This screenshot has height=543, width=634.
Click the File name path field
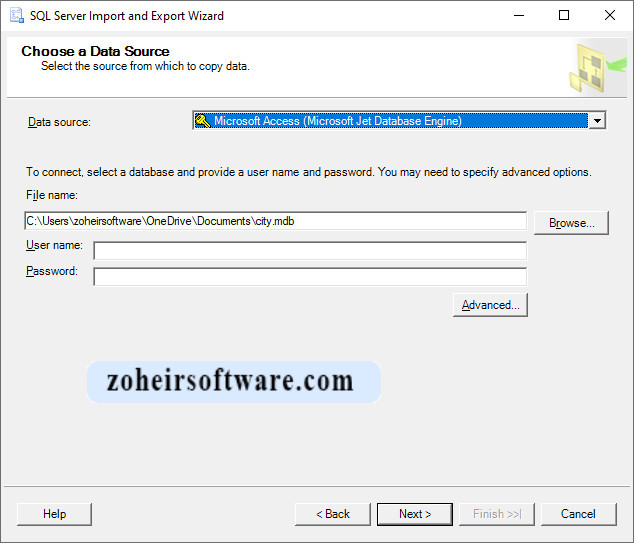point(275,221)
